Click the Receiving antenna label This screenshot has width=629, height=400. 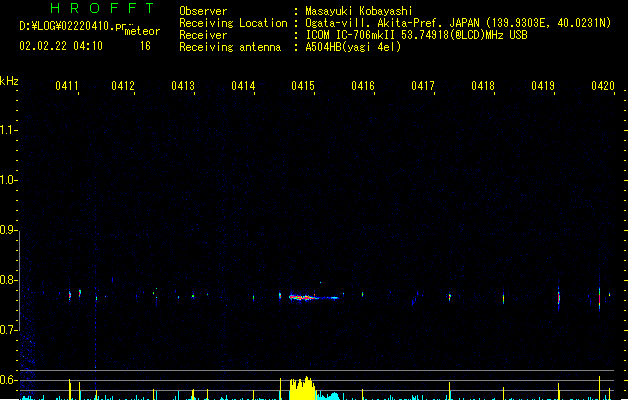pyautogui.click(x=230, y=47)
